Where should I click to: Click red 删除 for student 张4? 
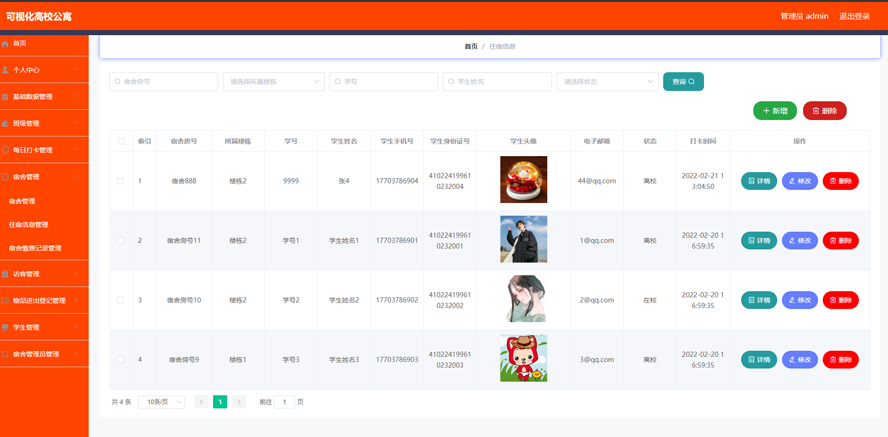click(x=840, y=181)
